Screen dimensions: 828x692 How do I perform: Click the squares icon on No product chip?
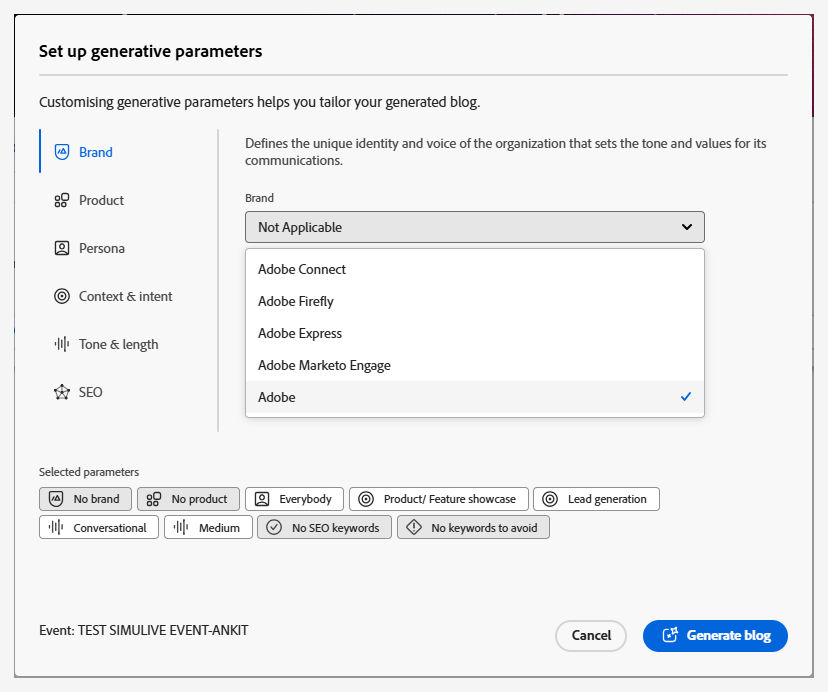pyautogui.click(x=154, y=499)
